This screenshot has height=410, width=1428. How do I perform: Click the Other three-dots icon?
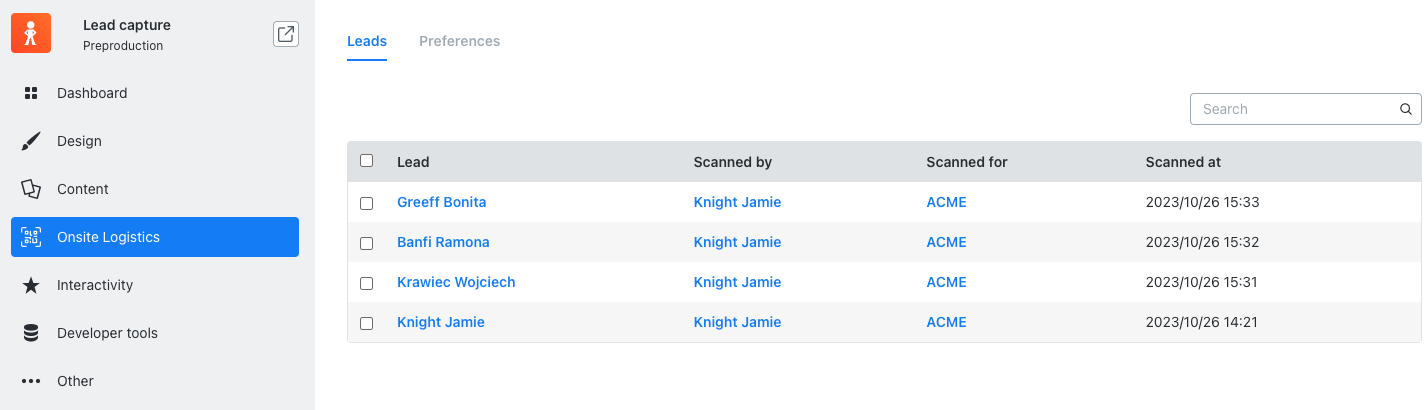pos(31,381)
